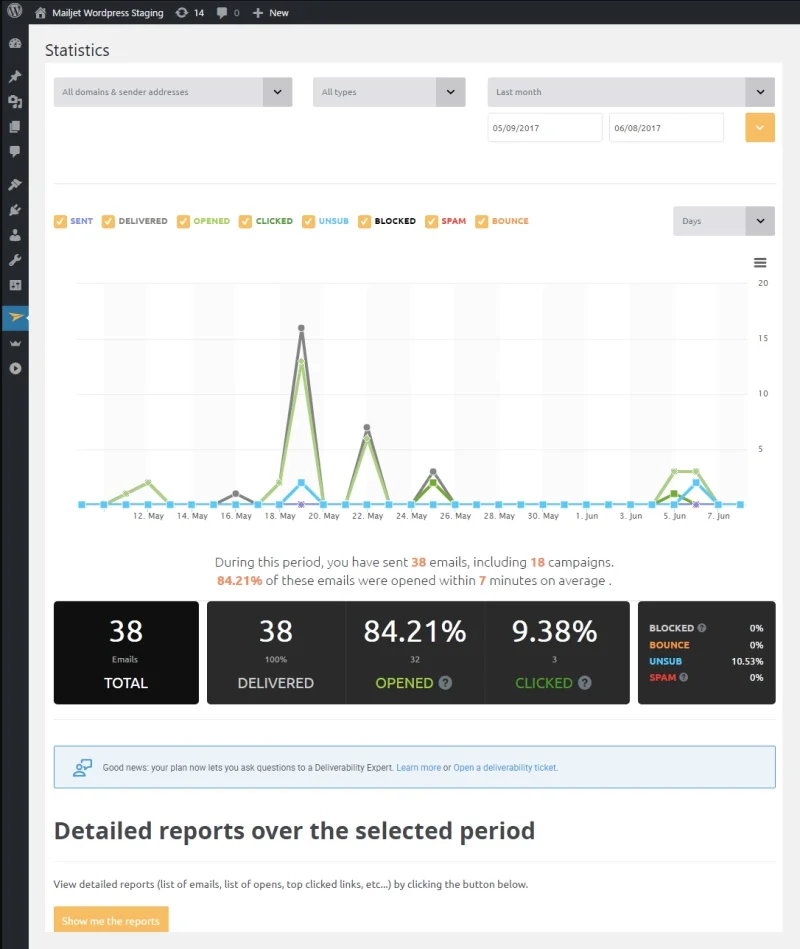
Task: Open Mailjet paper plane sidebar item
Action: pos(15,317)
